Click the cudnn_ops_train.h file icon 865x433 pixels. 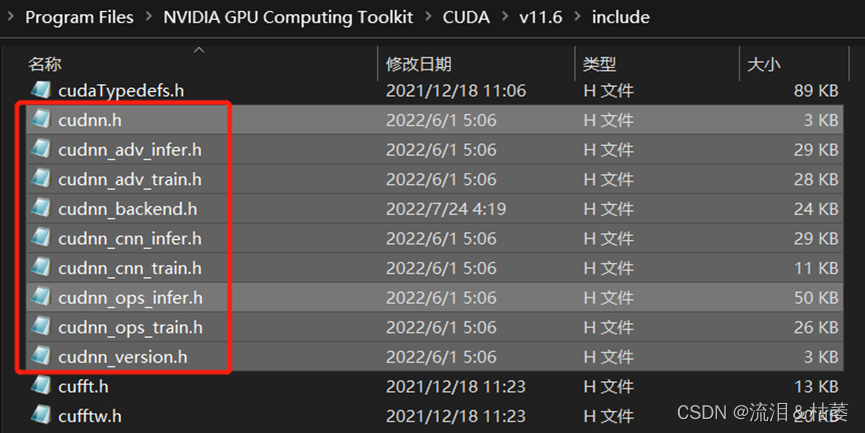click(x=41, y=327)
